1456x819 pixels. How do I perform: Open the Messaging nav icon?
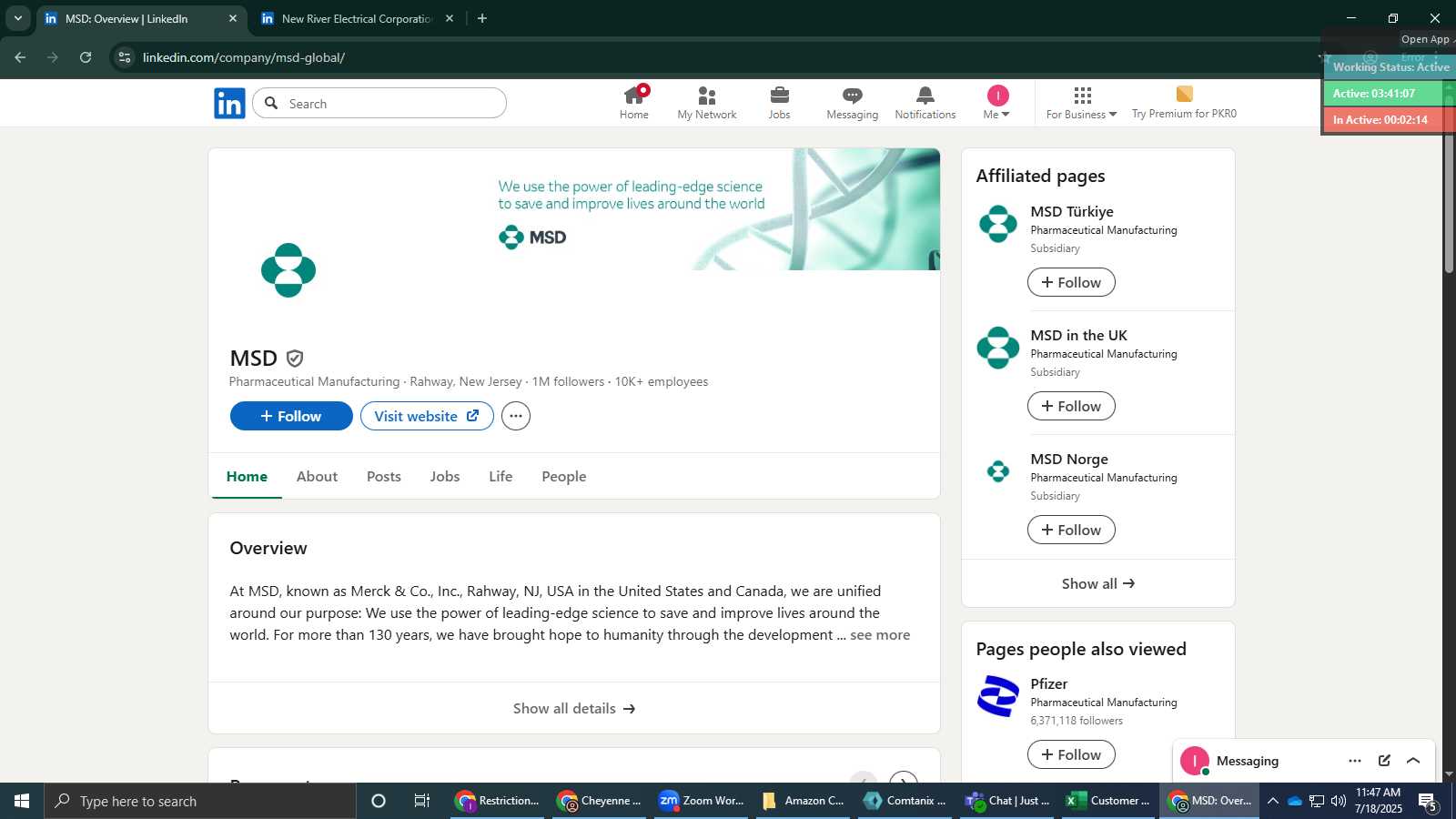coord(853,96)
